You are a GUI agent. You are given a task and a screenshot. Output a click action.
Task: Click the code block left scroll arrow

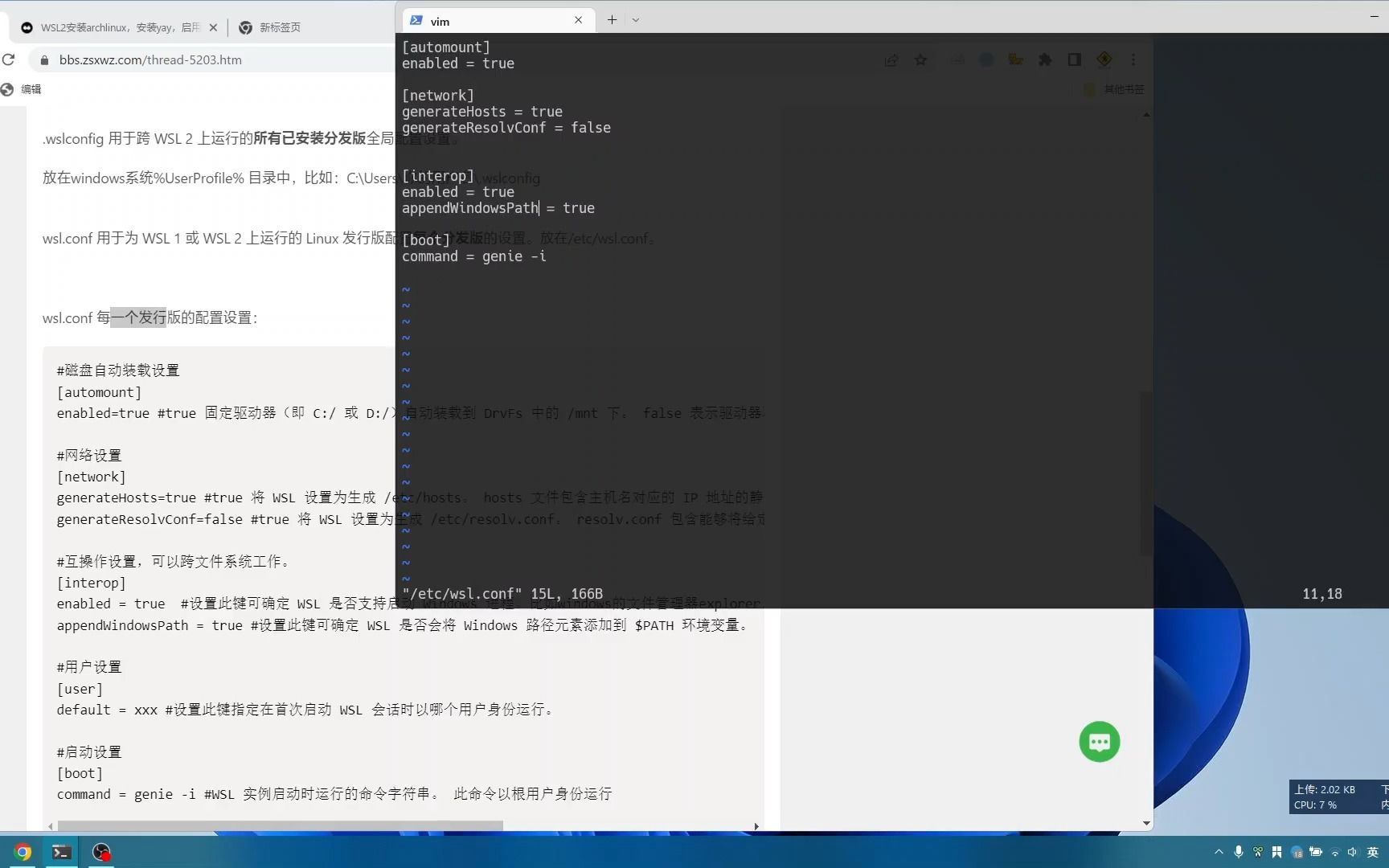click(x=50, y=825)
